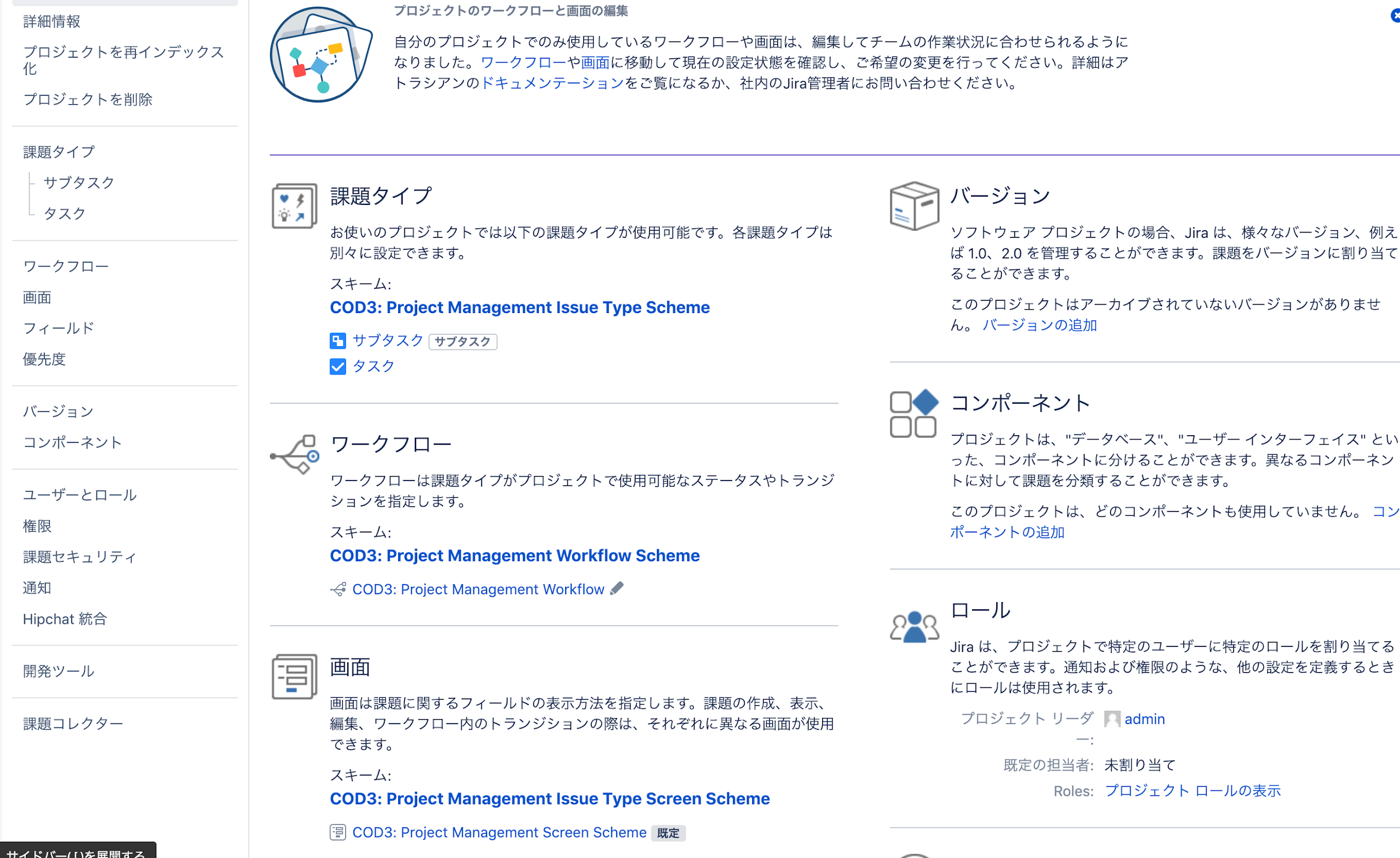
Task: Open COD3: Project Management Issue Type Screen Scheme
Action: click(x=550, y=799)
